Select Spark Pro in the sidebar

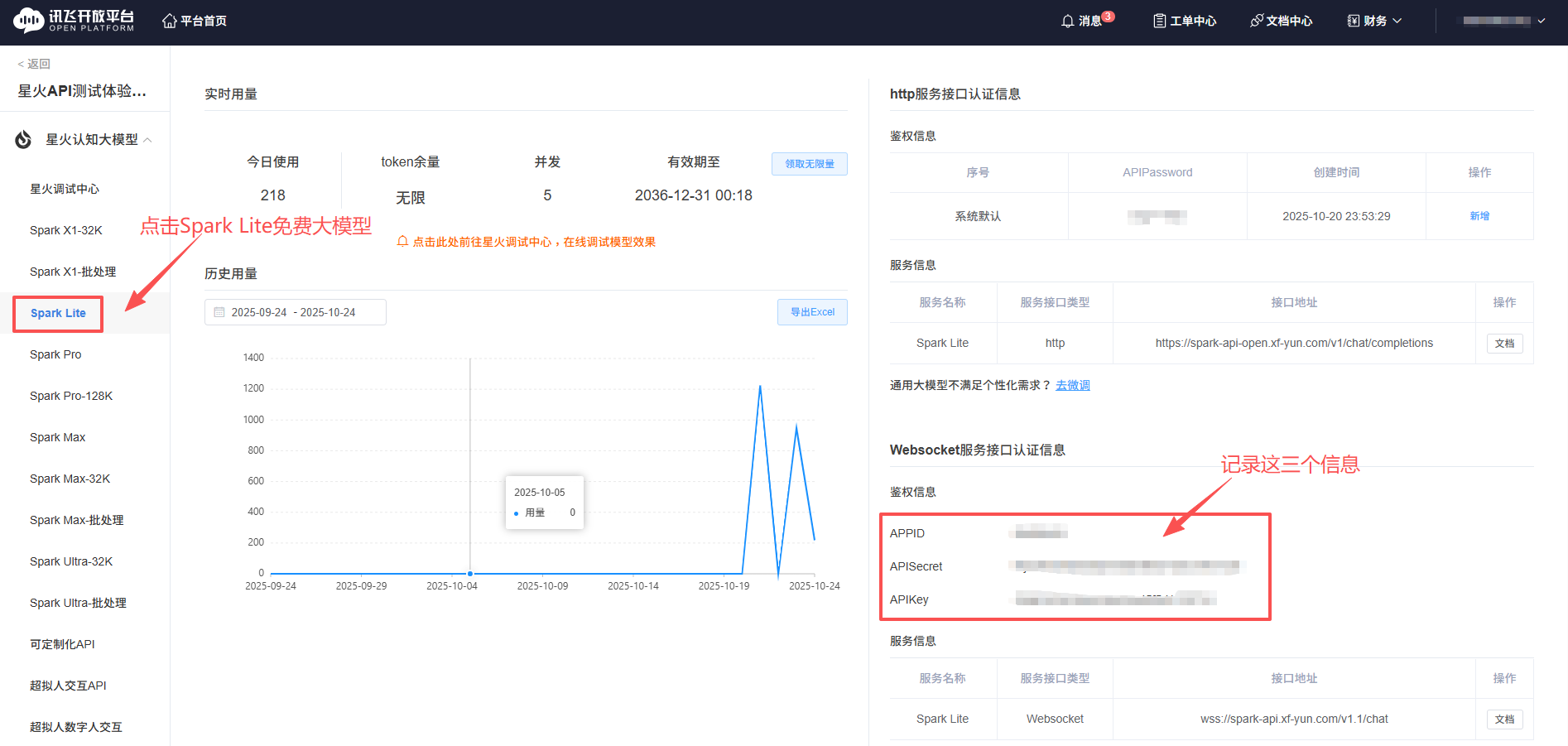click(55, 354)
